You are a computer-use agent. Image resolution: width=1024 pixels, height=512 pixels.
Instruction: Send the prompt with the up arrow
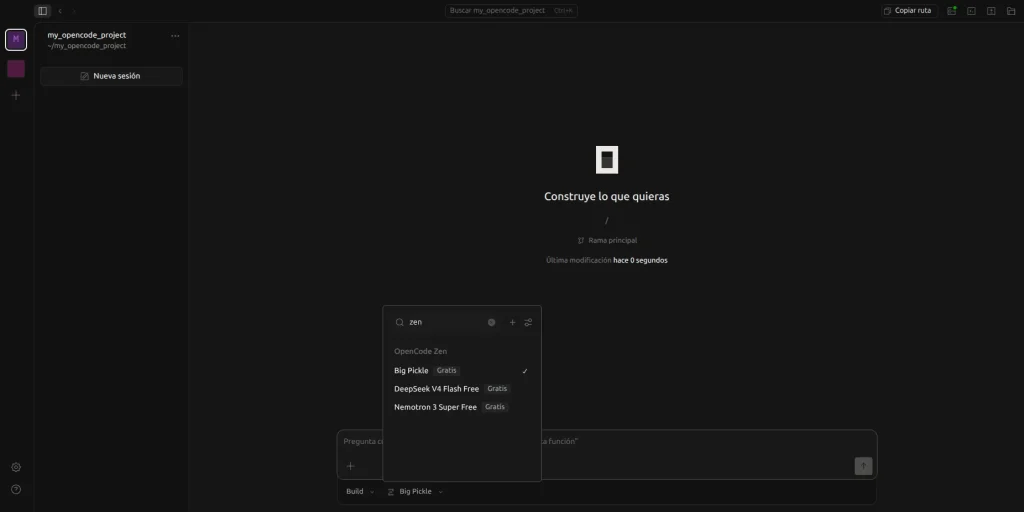coord(863,466)
